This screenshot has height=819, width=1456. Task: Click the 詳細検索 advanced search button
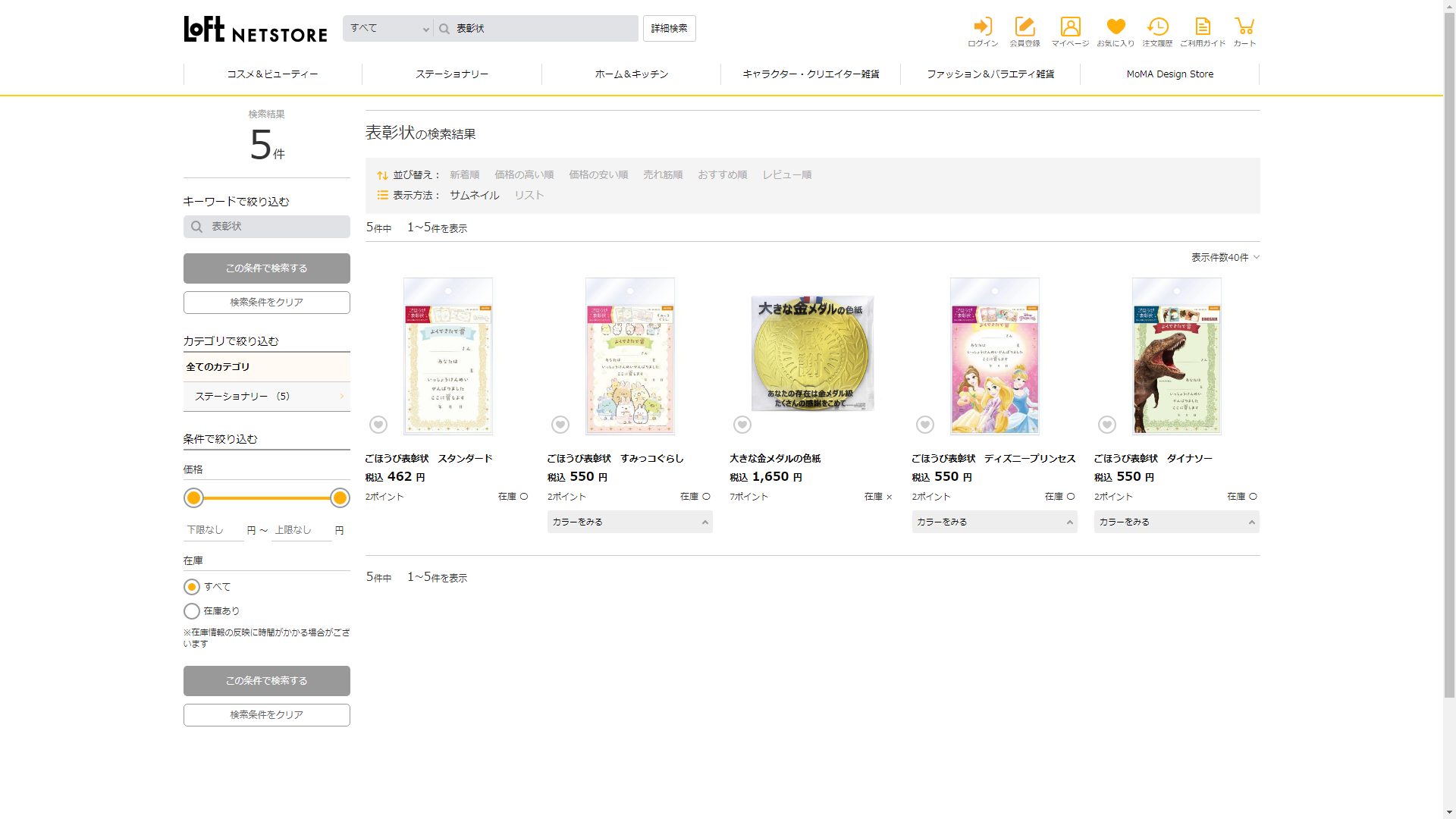pyautogui.click(x=669, y=29)
